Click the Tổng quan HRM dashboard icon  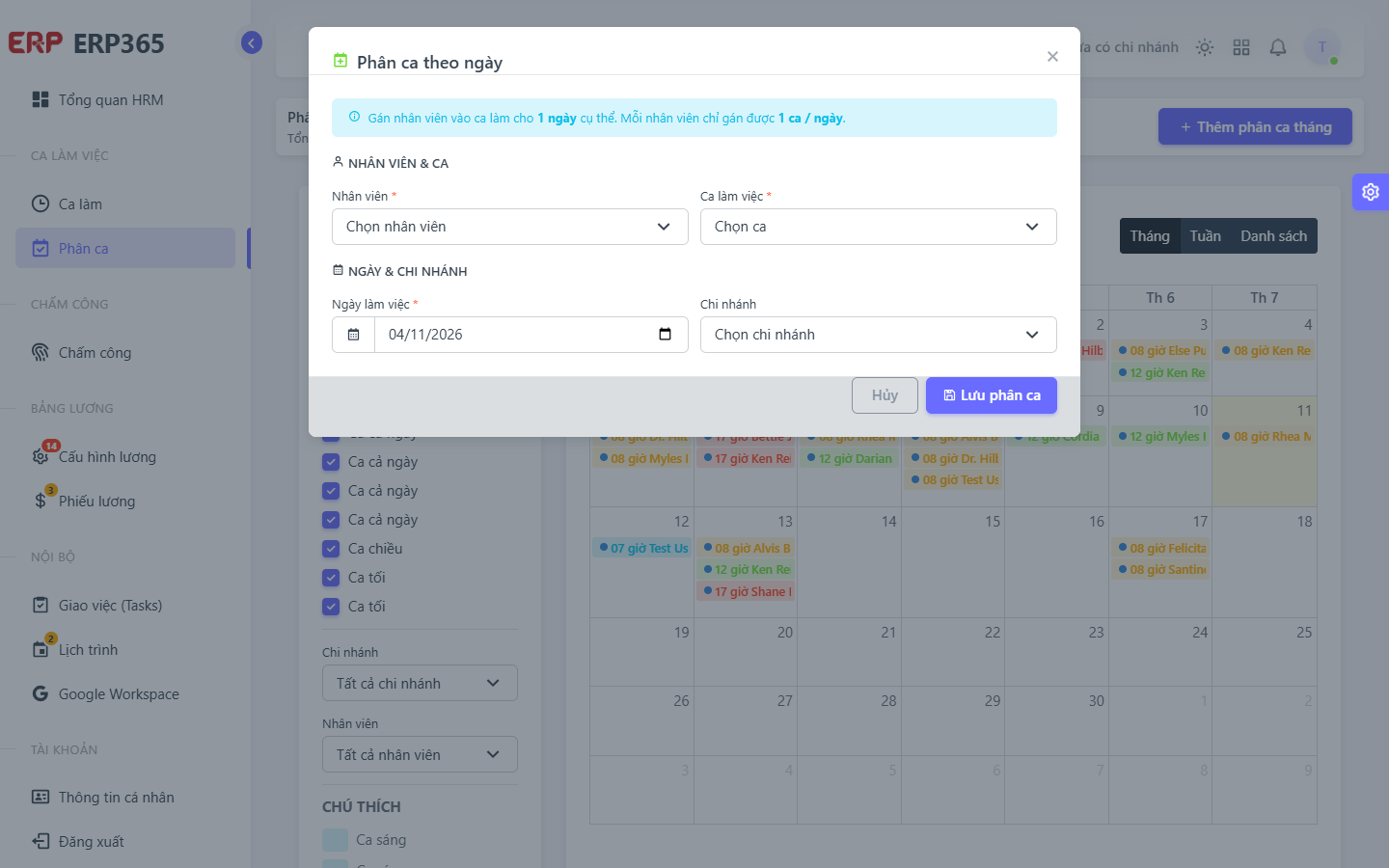41,99
